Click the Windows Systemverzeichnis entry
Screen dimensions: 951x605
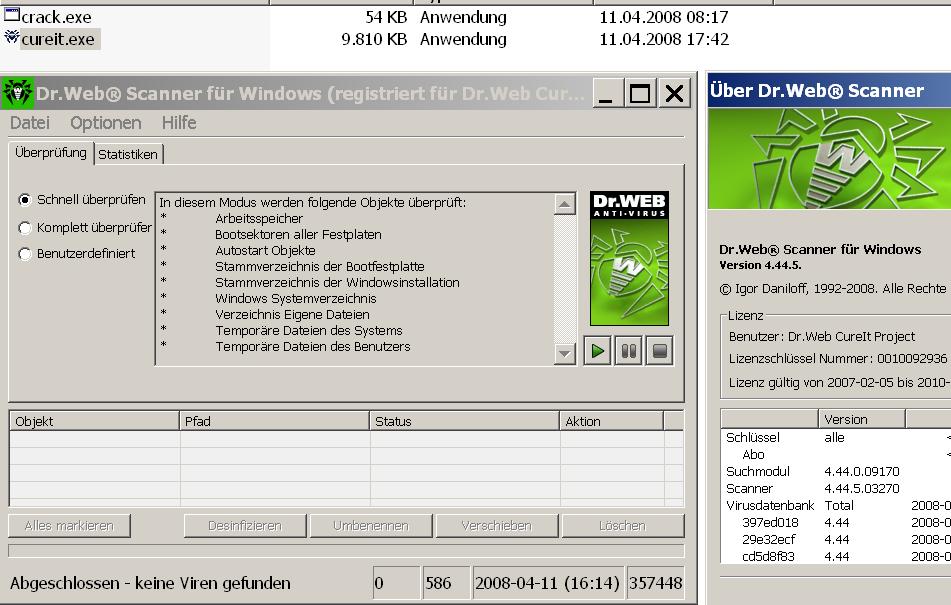(296, 299)
